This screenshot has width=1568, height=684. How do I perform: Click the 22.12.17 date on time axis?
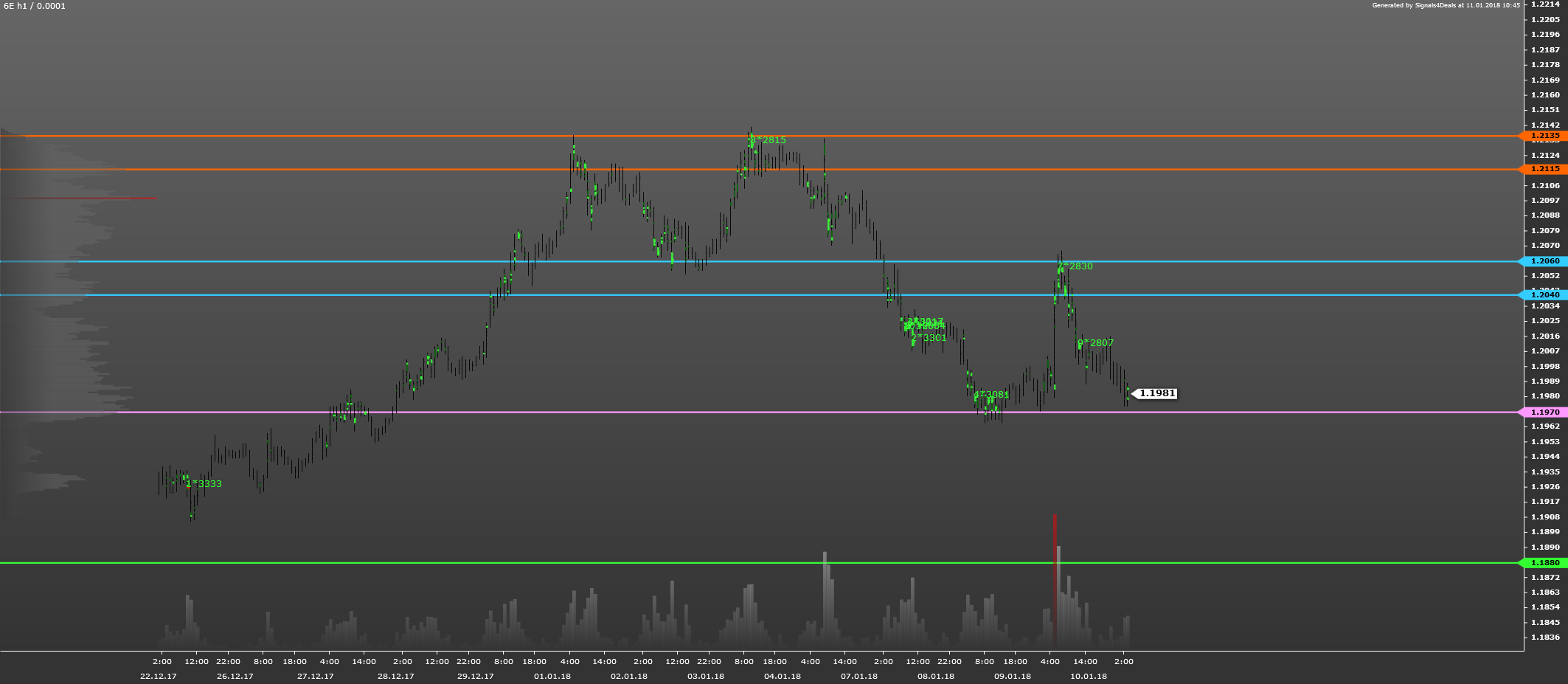click(159, 676)
